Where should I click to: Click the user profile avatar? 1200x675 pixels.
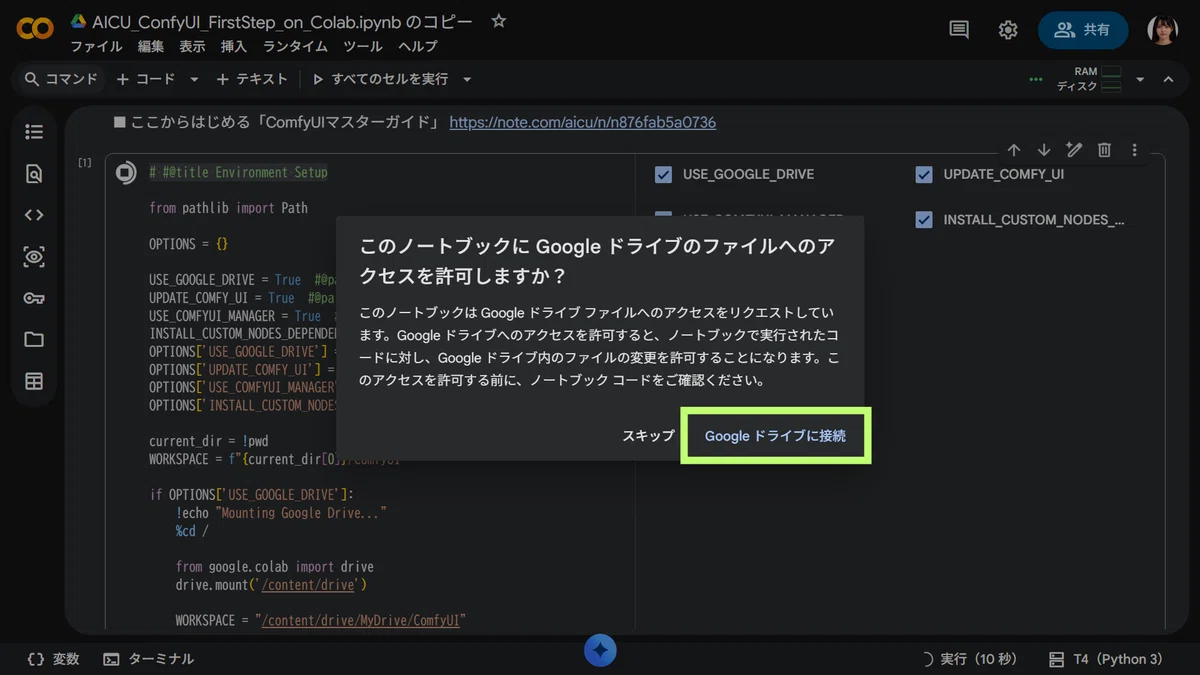1162,30
